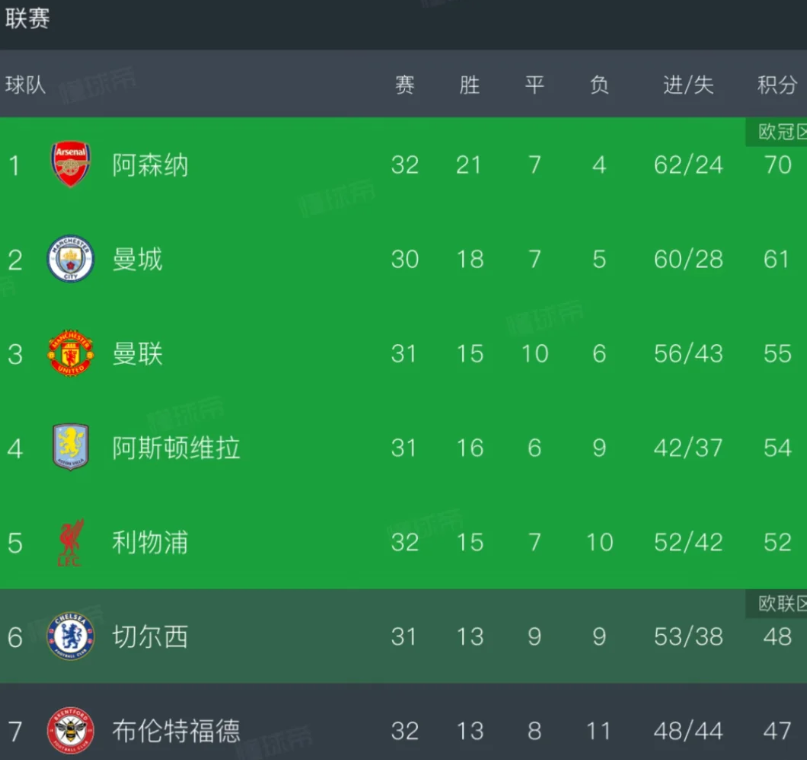
Task: Sort table by 胜 column header
Action: (x=469, y=85)
